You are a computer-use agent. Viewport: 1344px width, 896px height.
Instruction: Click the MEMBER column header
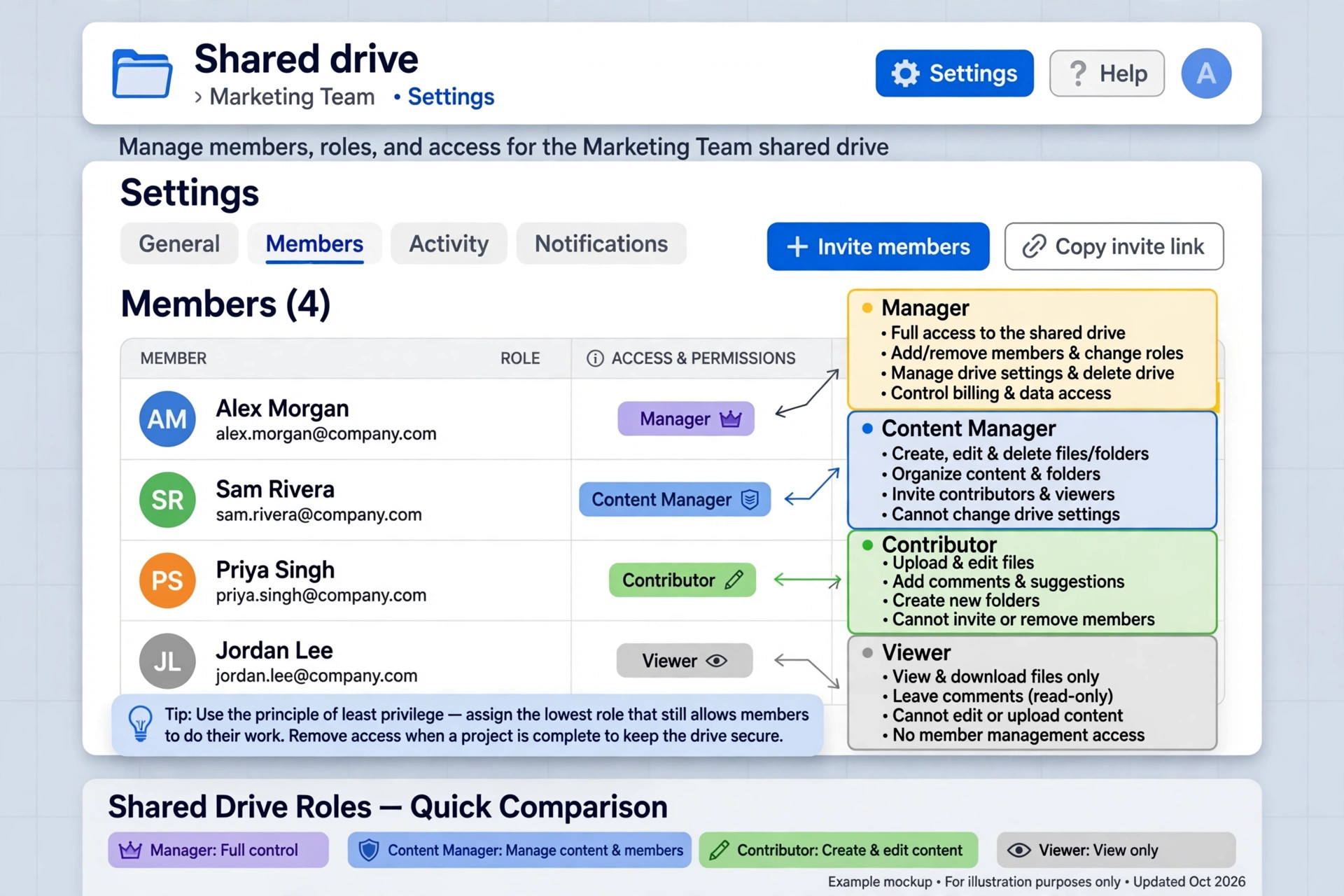click(174, 358)
